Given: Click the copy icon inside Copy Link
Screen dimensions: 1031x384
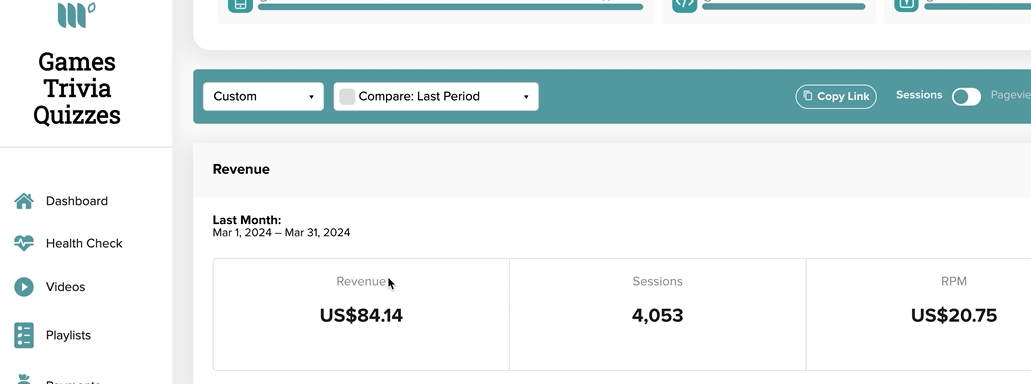Looking at the screenshot, I should point(807,96).
